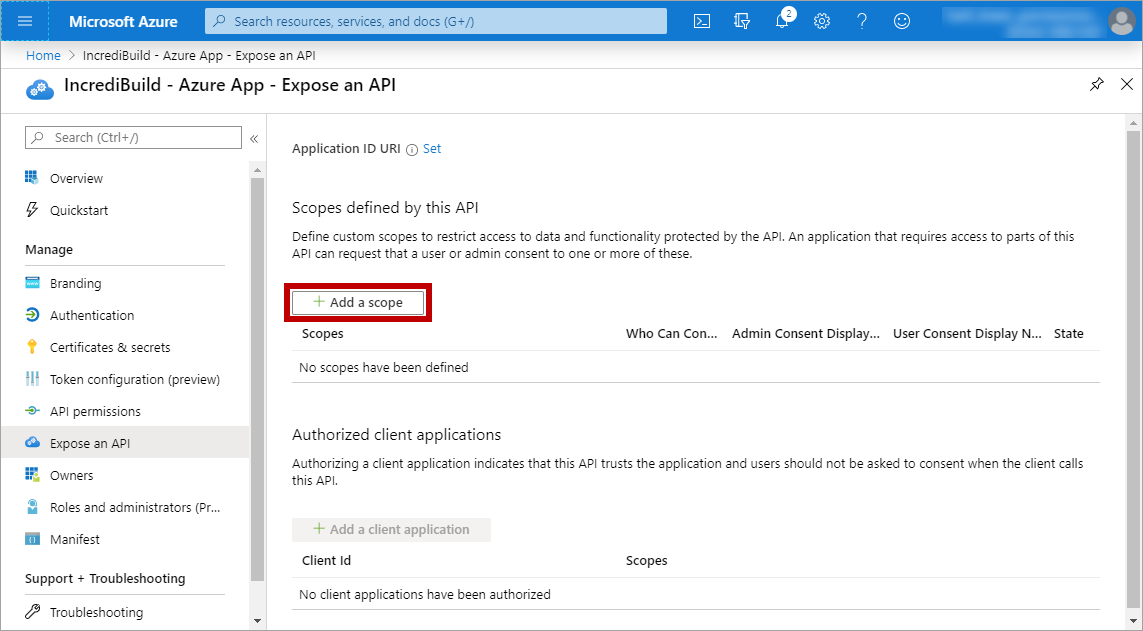This screenshot has width=1143, height=631.
Task: Click the Who Can Consent column header
Action: [671, 334]
